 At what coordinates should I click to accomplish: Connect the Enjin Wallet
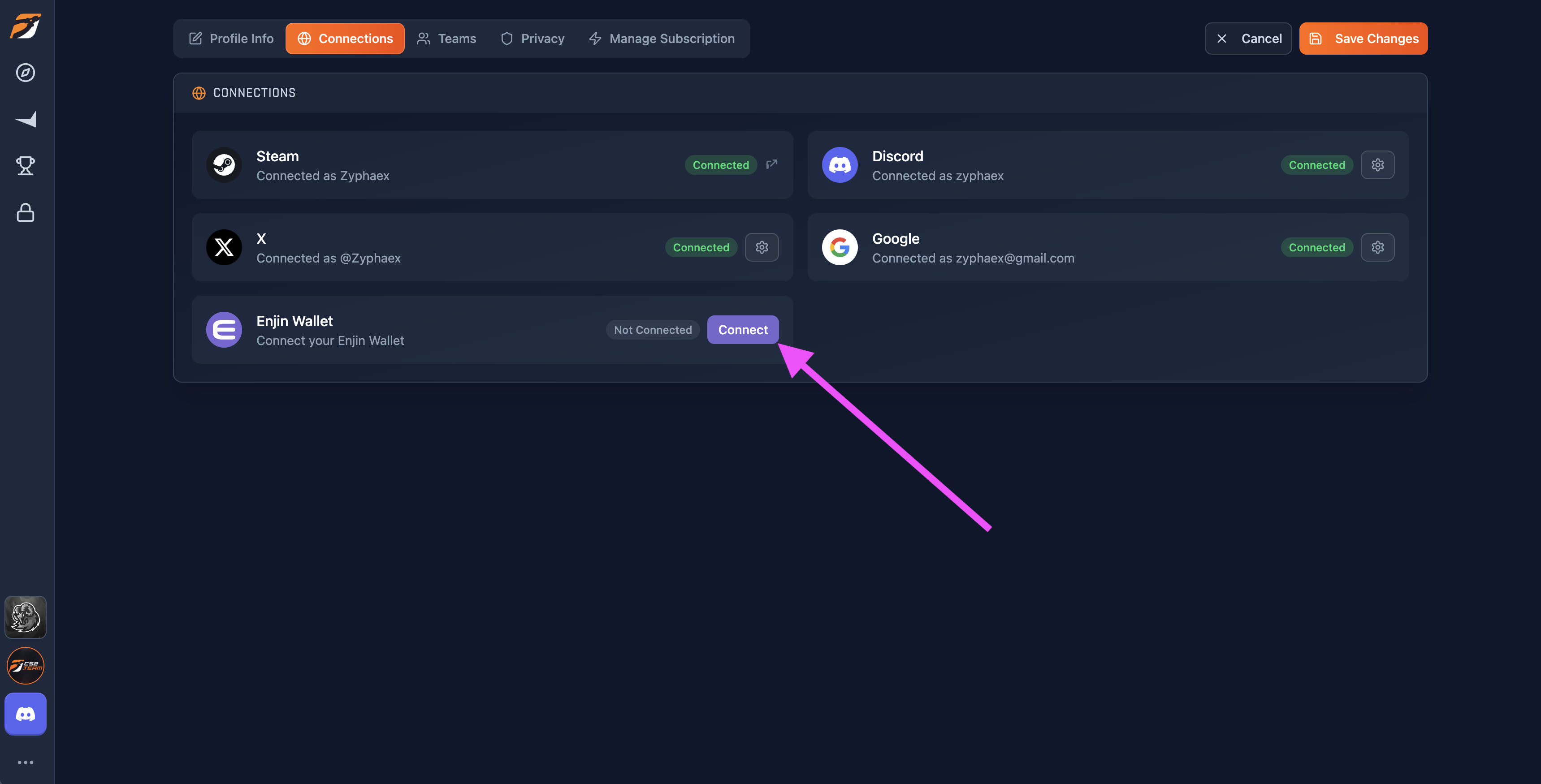pyautogui.click(x=743, y=330)
